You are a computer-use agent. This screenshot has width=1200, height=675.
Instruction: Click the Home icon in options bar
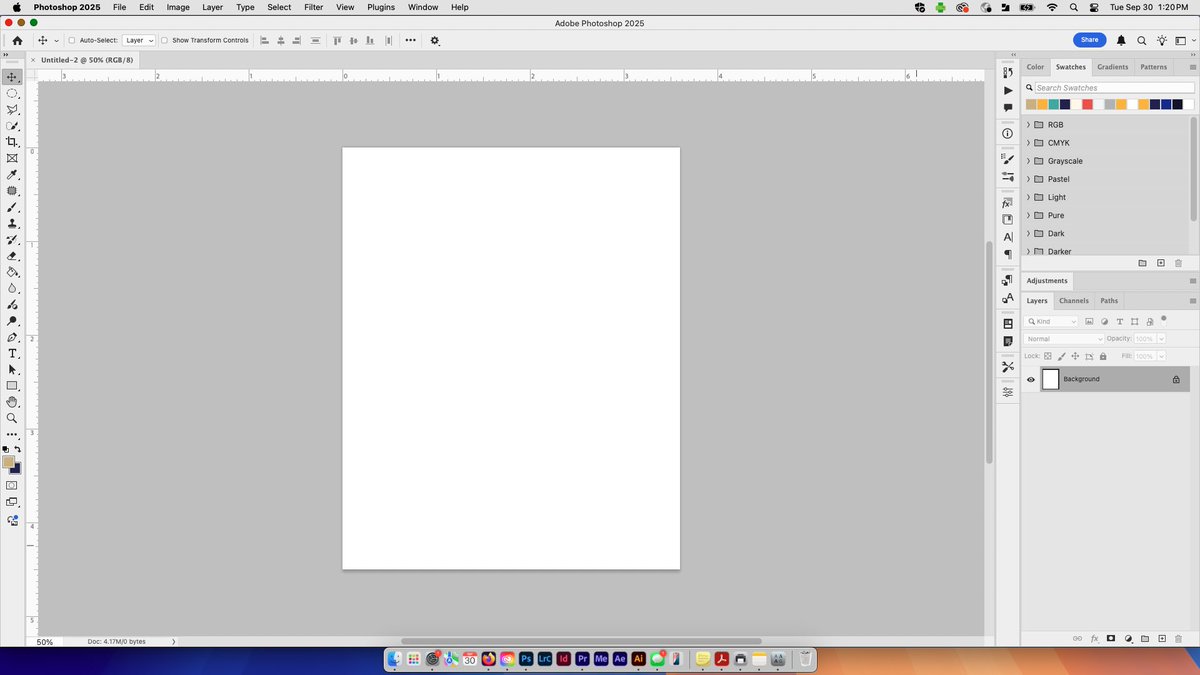17,41
